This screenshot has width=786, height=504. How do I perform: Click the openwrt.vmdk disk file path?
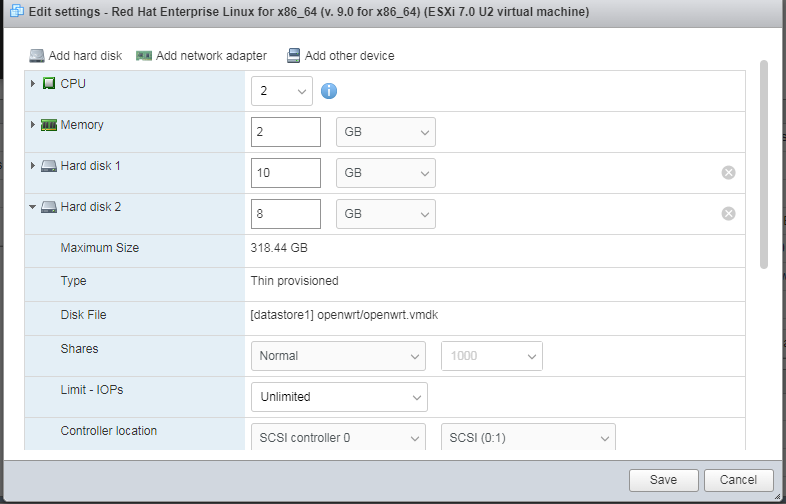coord(344,315)
